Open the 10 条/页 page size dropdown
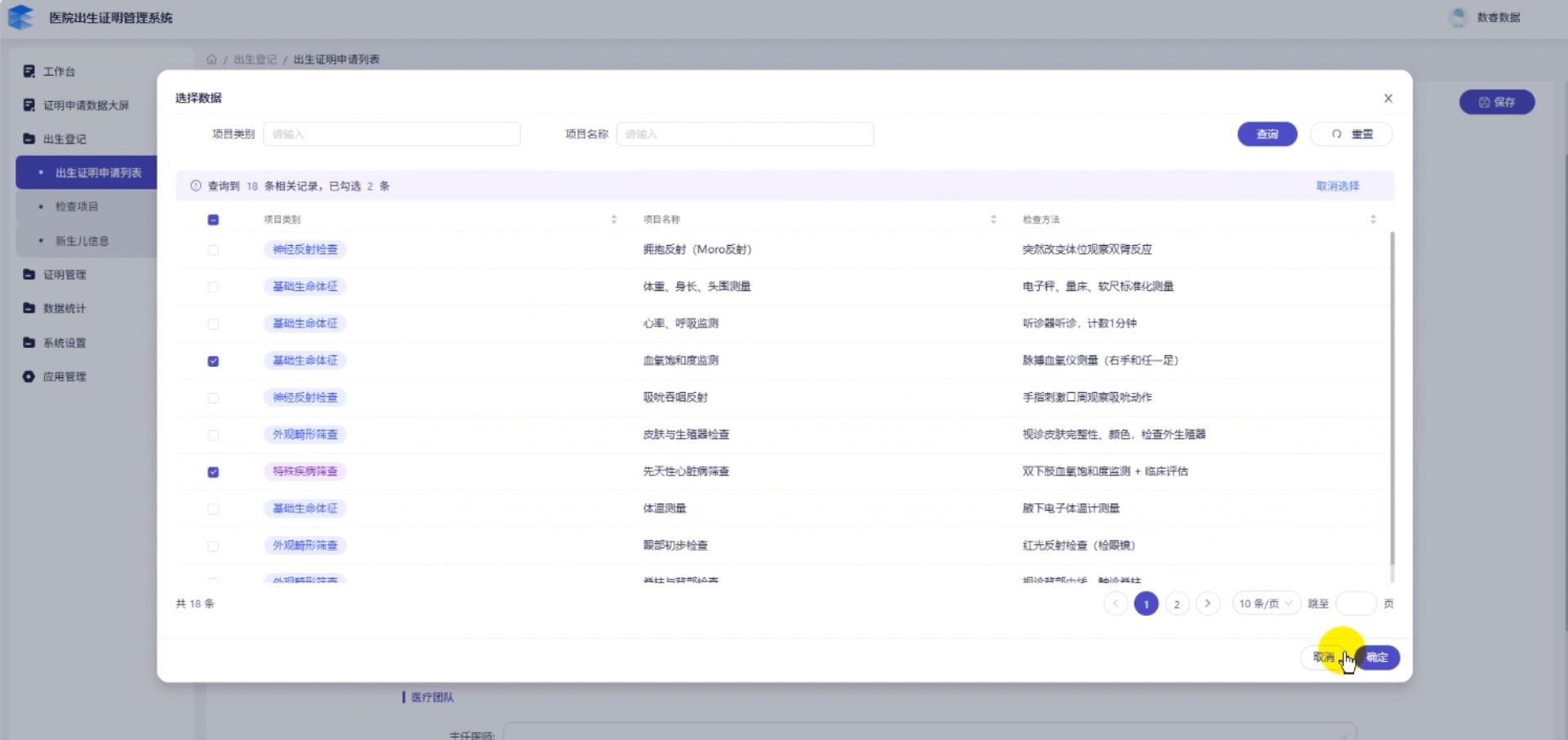This screenshot has height=740, width=1568. [1266, 604]
